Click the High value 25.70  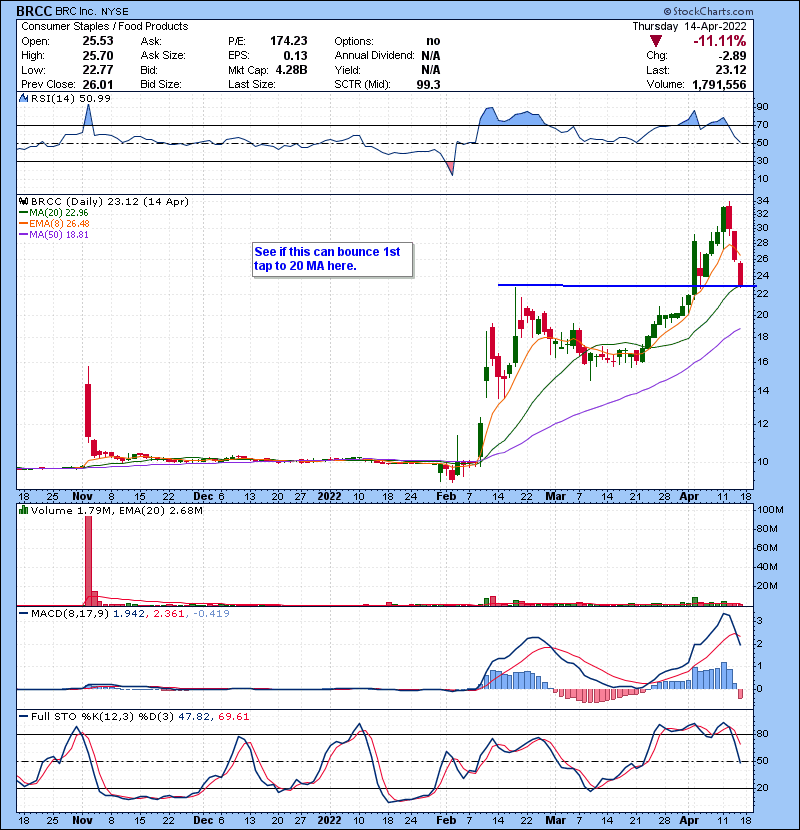(x=98, y=55)
